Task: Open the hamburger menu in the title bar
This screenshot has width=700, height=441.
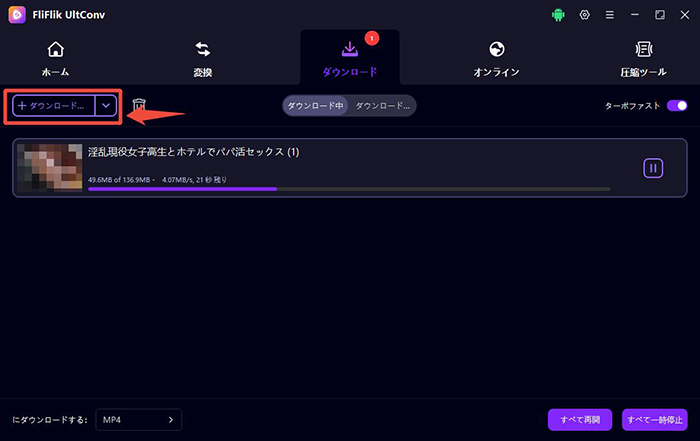Action: click(609, 15)
